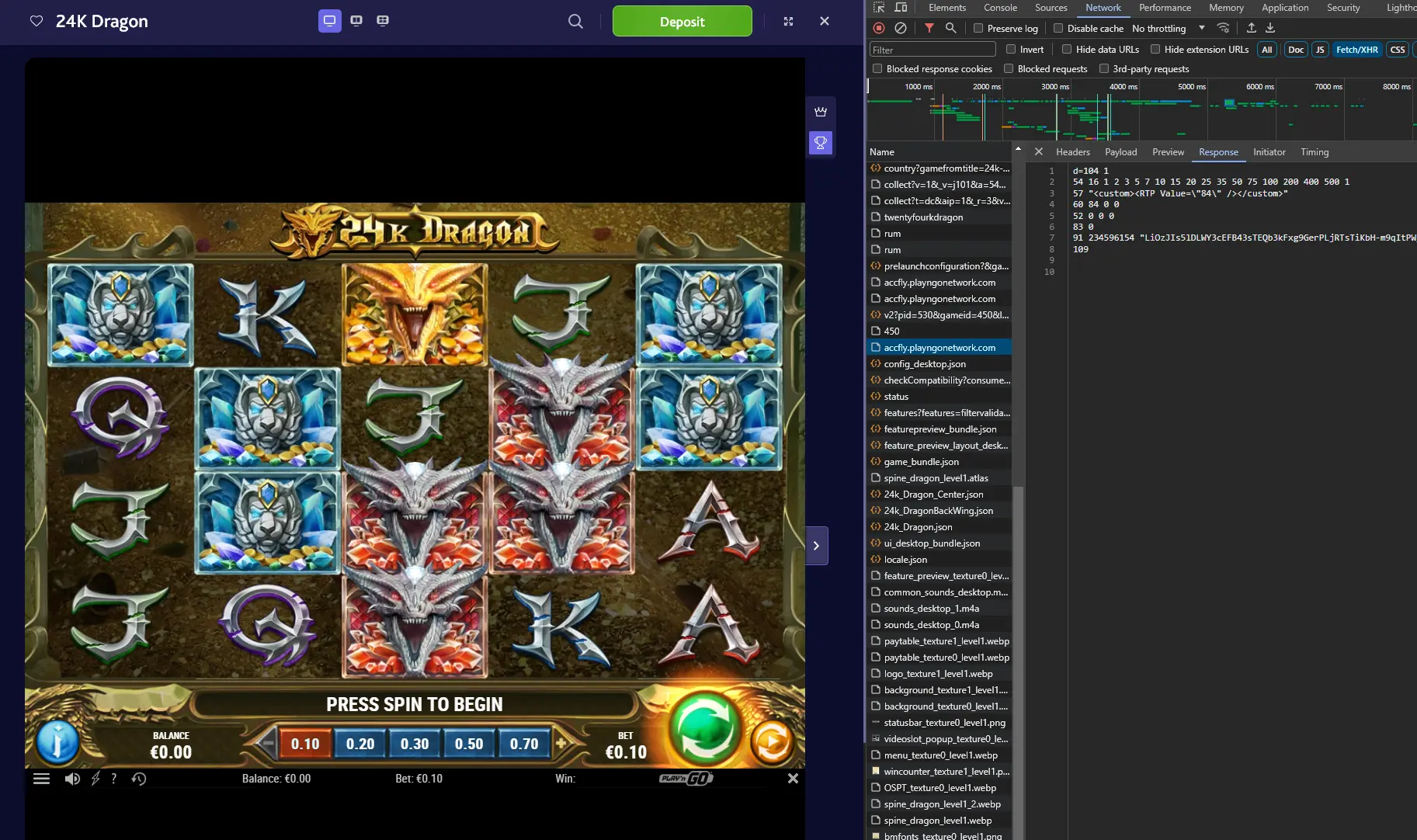Viewport: 1417px width, 840px height.
Task: Mute game sound with speaker icon
Action: point(72,779)
